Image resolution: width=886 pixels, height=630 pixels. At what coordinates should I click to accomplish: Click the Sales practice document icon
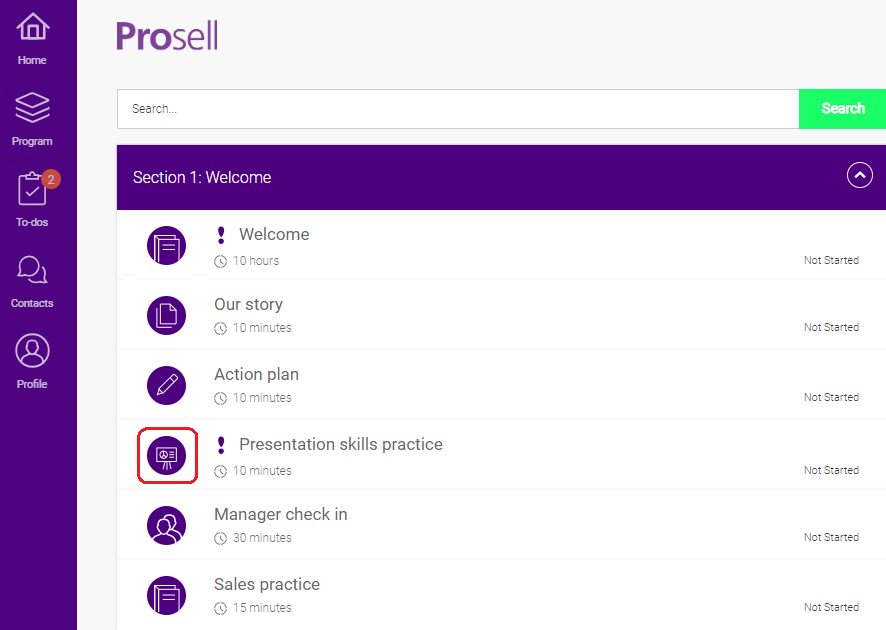pos(167,595)
